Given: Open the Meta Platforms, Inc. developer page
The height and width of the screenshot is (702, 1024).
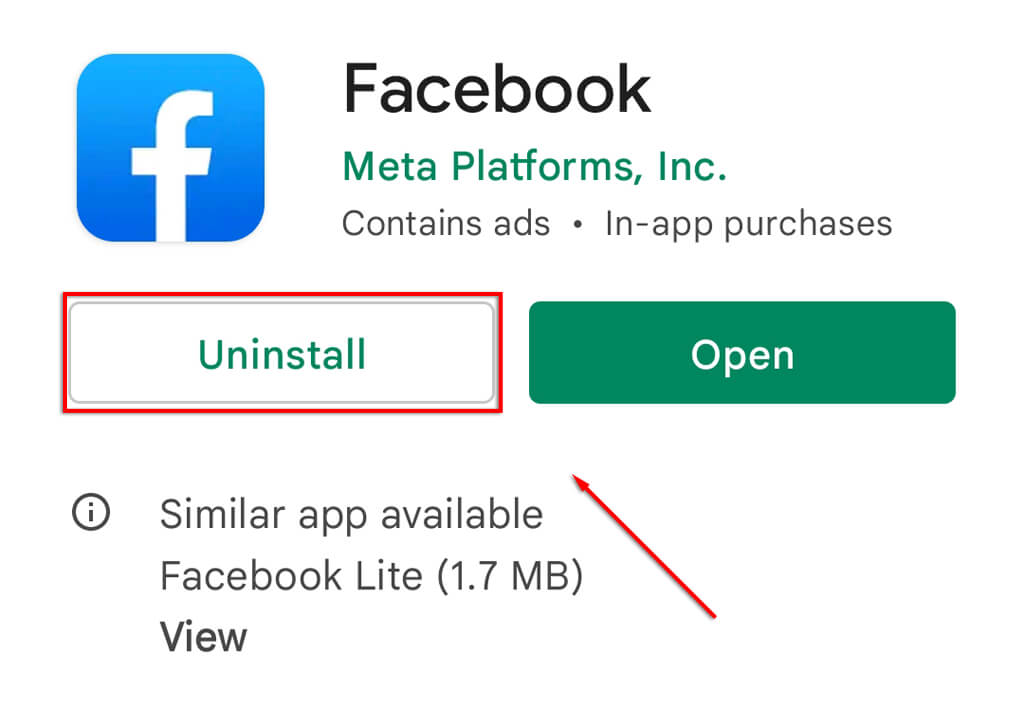Looking at the screenshot, I should pos(534,166).
